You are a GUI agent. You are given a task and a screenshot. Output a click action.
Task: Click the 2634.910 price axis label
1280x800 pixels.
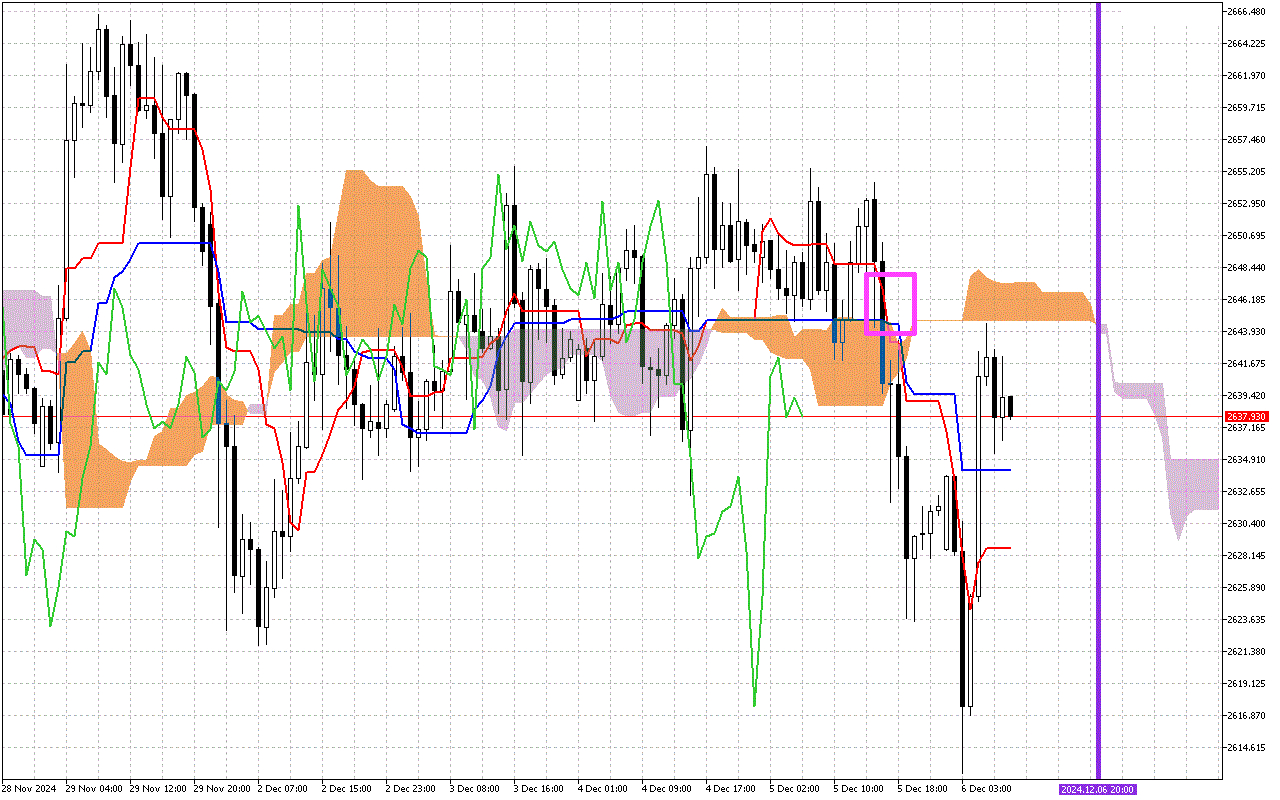click(x=1246, y=460)
